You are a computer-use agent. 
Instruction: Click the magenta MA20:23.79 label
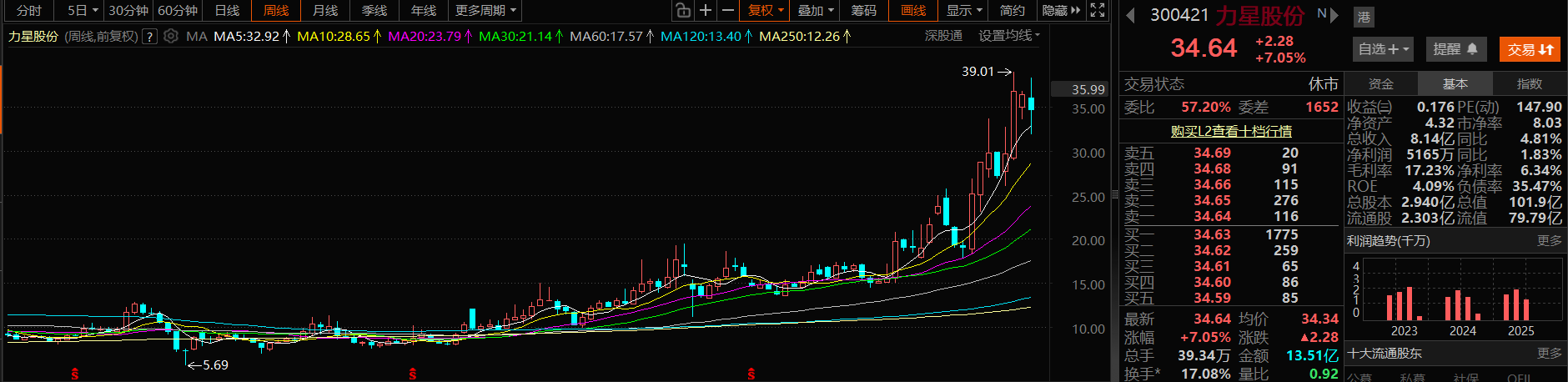pyautogui.click(x=430, y=36)
